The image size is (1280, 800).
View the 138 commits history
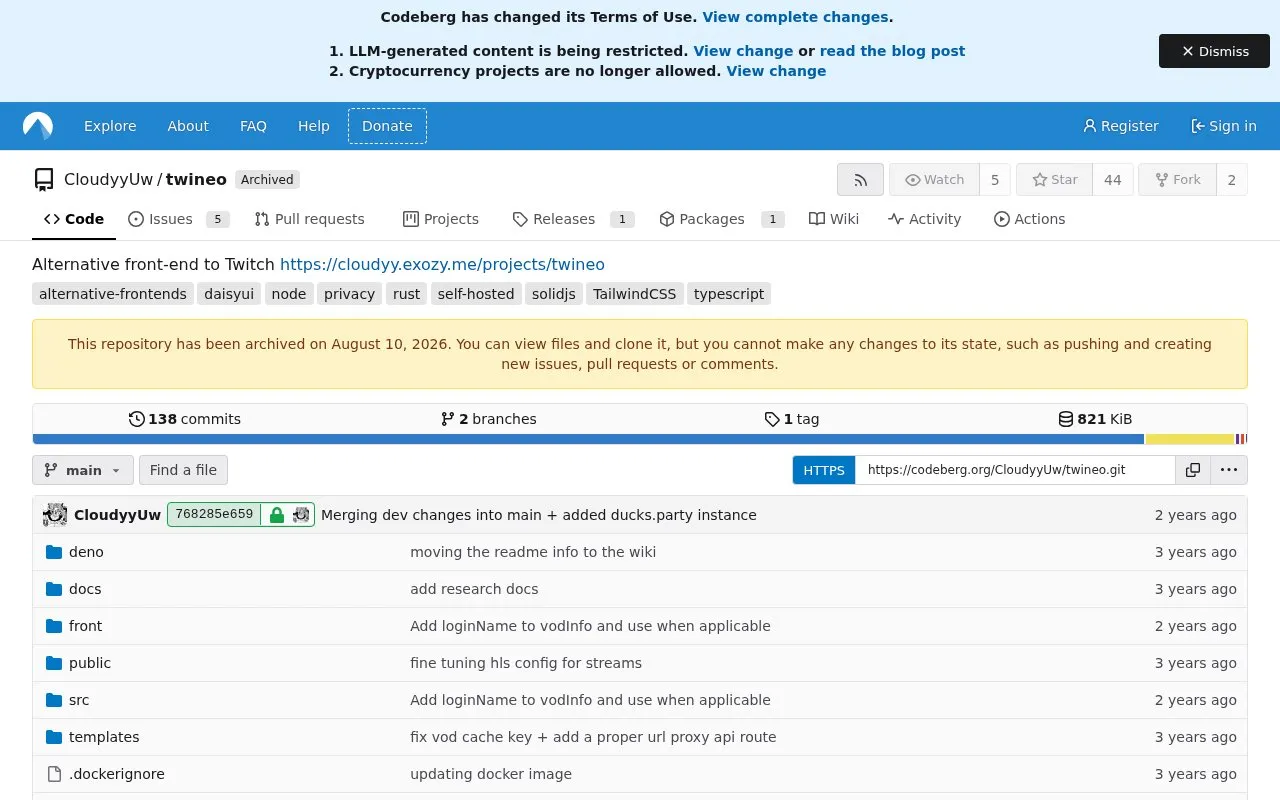point(185,419)
